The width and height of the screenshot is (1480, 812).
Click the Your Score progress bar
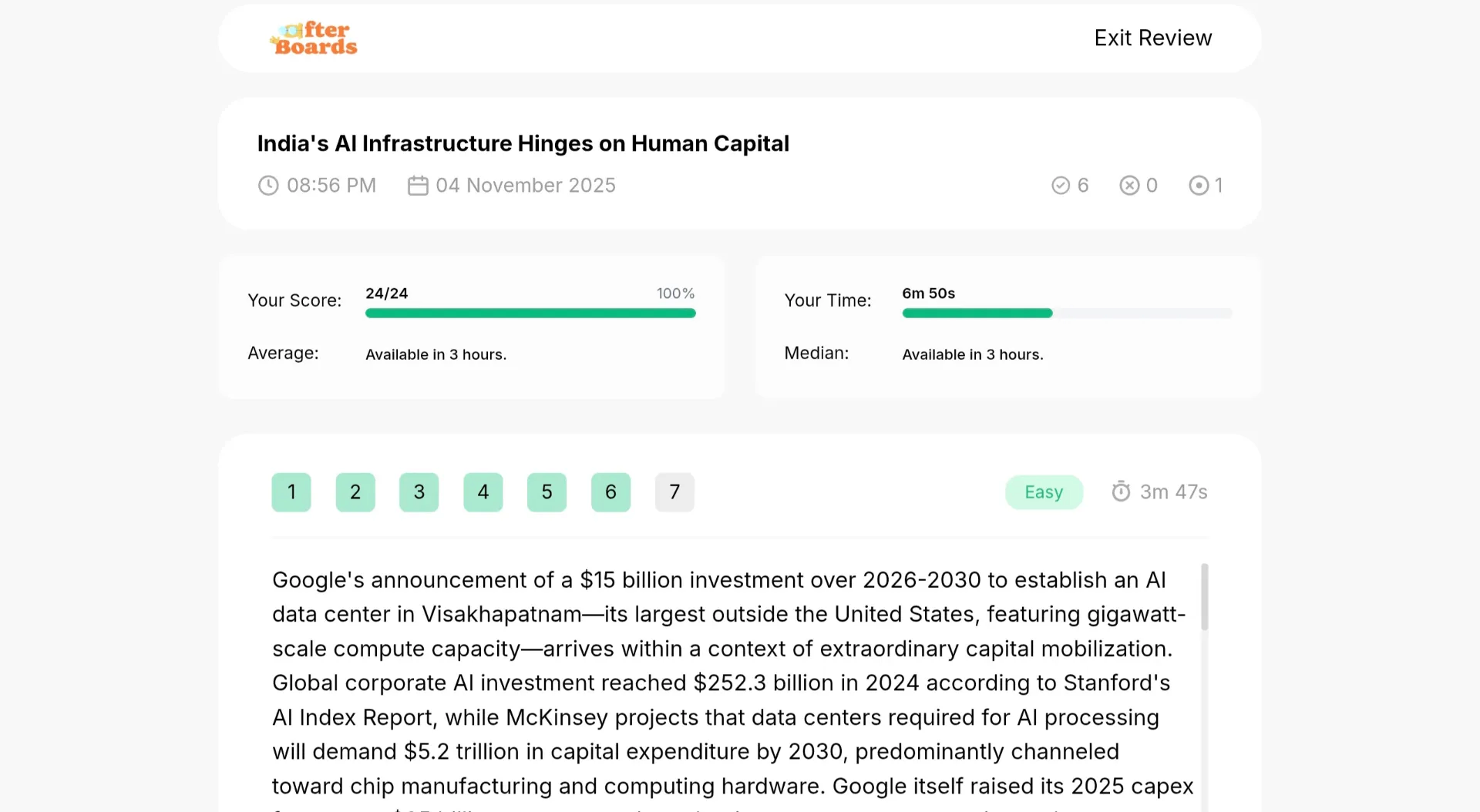click(x=530, y=314)
